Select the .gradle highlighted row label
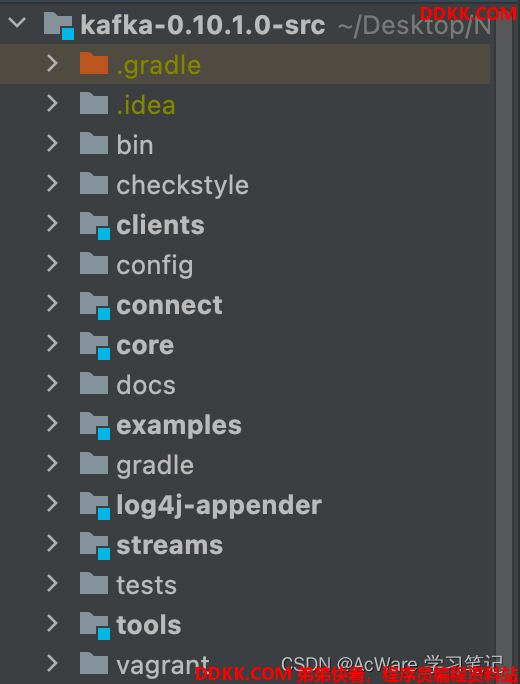The image size is (520, 684). (x=159, y=65)
